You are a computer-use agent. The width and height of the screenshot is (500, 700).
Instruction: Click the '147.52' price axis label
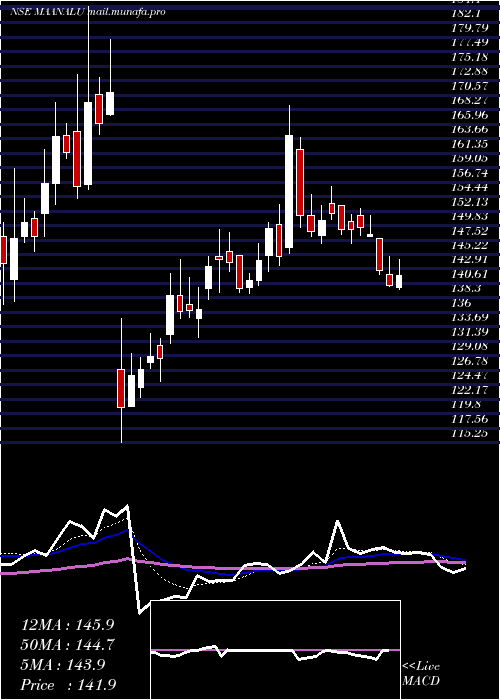469,231
